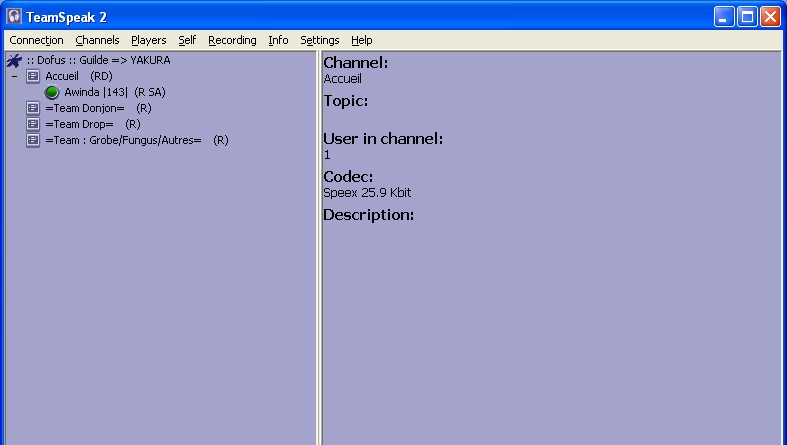Click the Accueil channel icon
787x445 pixels.
tap(33, 76)
